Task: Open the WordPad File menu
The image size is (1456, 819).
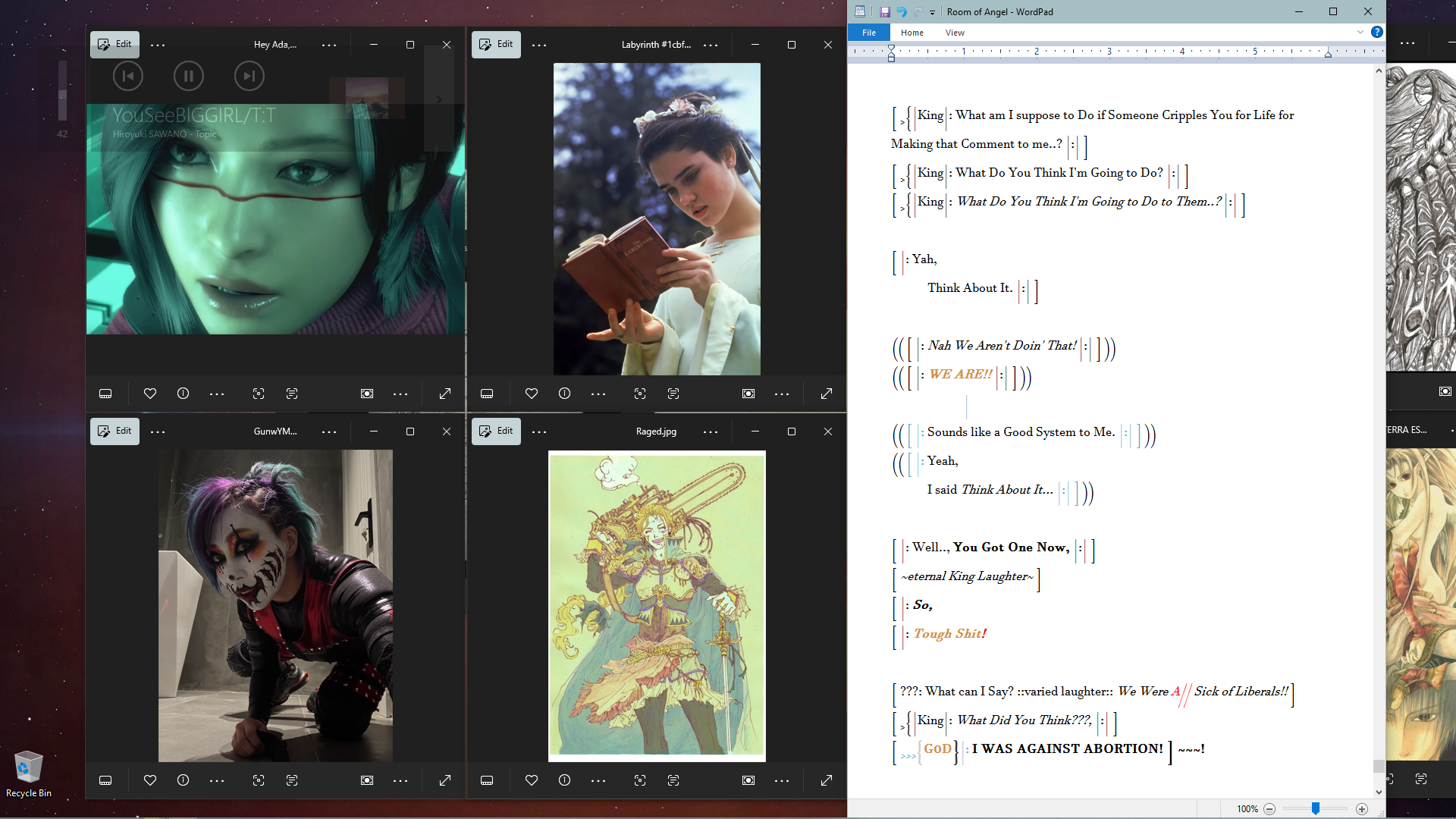Action: click(x=869, y=33)
